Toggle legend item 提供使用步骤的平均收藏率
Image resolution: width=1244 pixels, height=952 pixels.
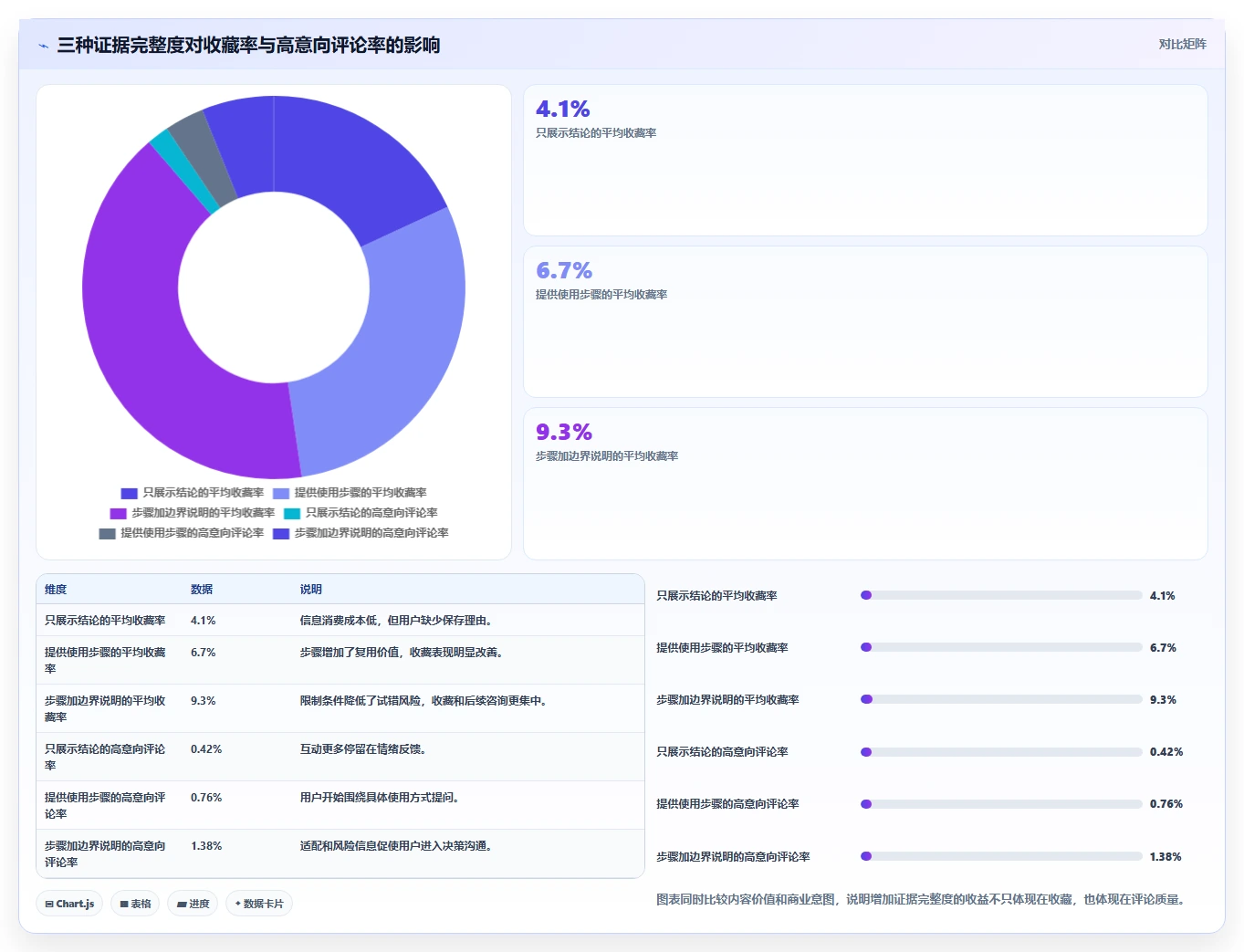pos(350,493)
